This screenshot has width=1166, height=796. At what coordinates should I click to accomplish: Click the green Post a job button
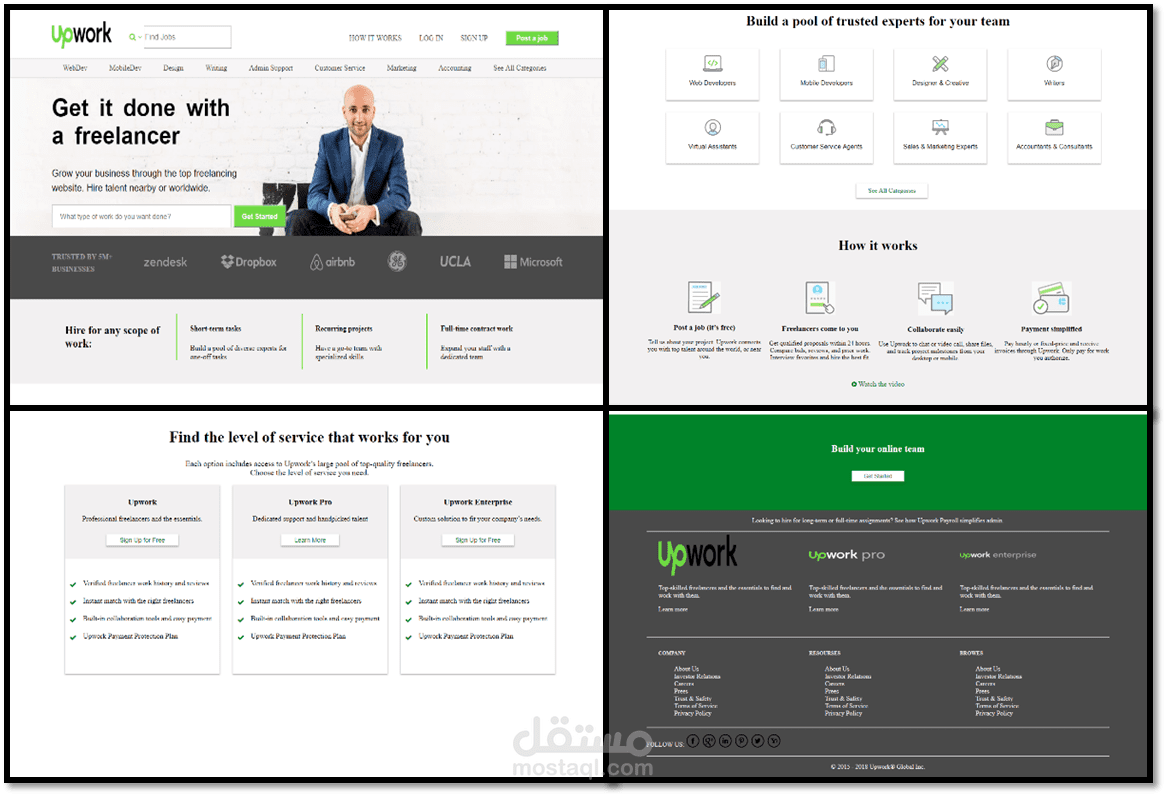[531, 37]
